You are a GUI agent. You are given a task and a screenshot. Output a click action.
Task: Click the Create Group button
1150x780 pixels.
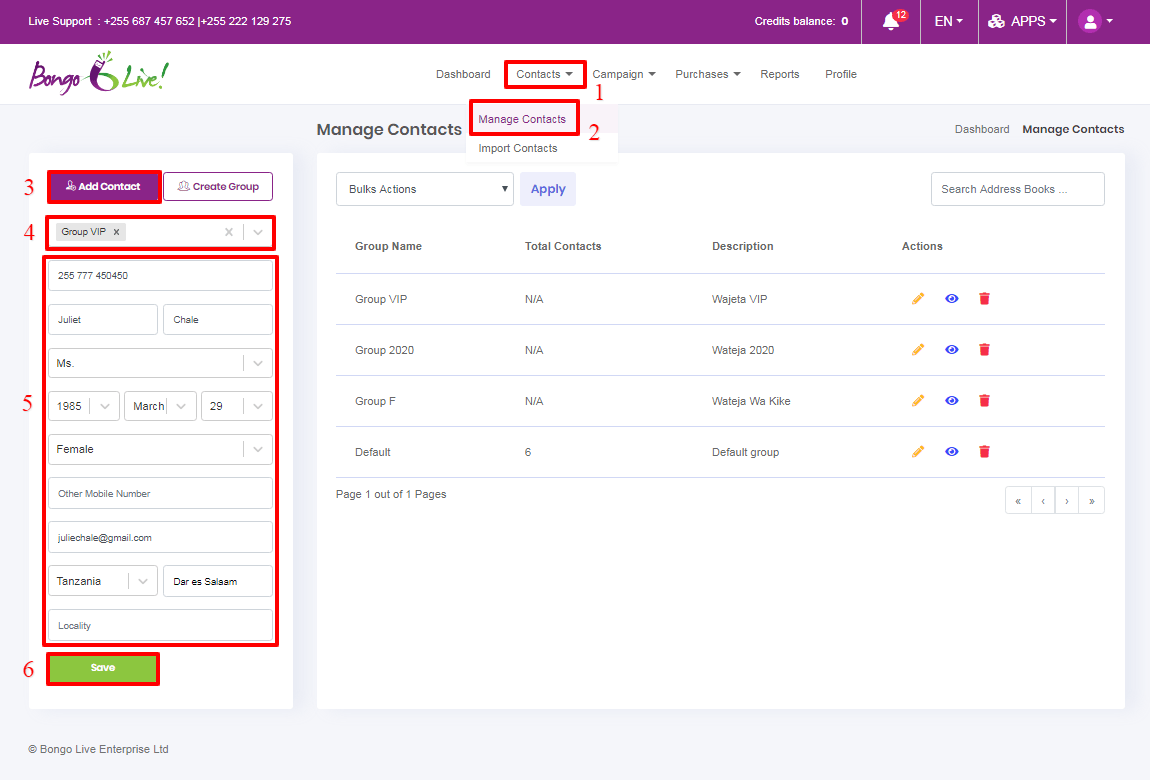(x=218, y=187)
